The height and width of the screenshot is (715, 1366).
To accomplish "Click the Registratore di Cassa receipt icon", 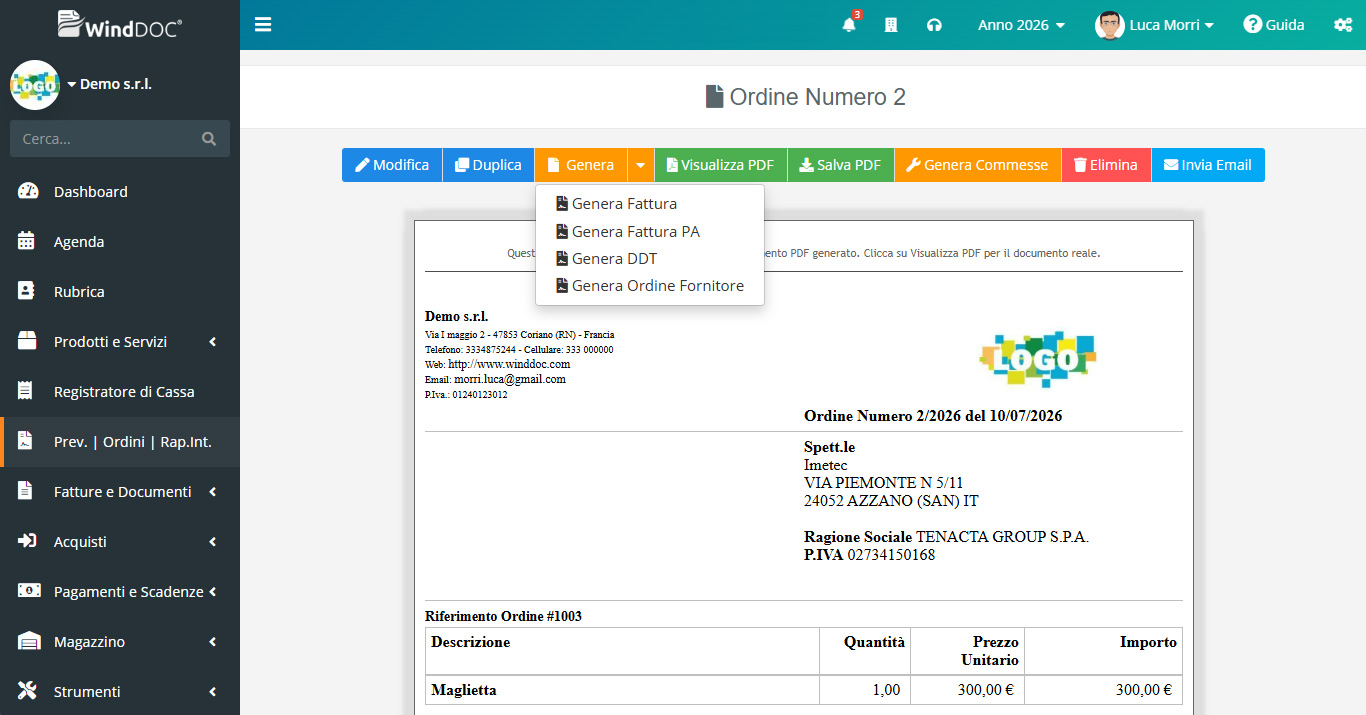I will click(27, 391).
